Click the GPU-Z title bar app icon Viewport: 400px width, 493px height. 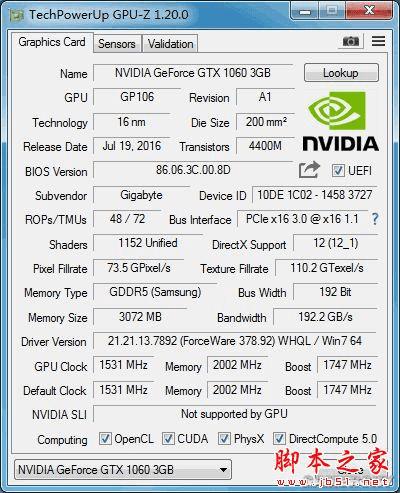(x=16, y=15)
